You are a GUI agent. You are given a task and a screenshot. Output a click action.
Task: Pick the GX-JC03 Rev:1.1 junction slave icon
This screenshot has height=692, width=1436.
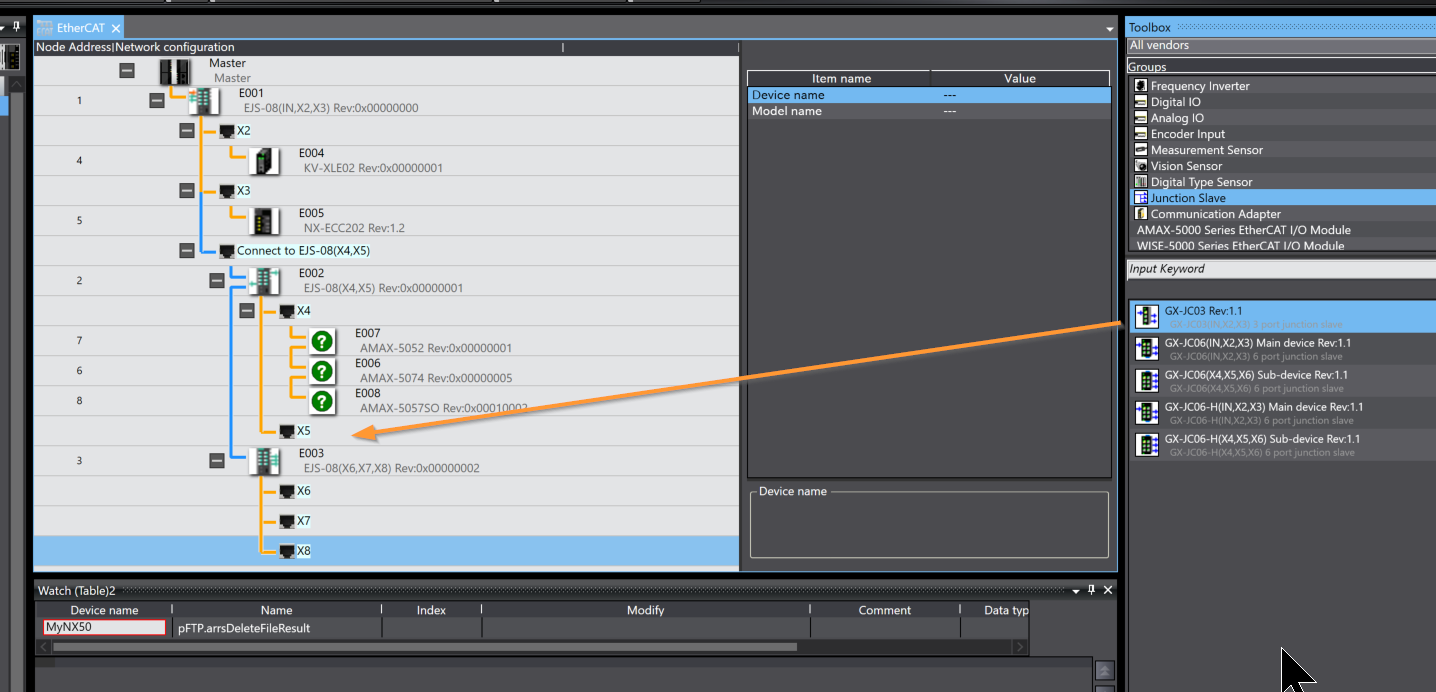(x=1147, y=317)
